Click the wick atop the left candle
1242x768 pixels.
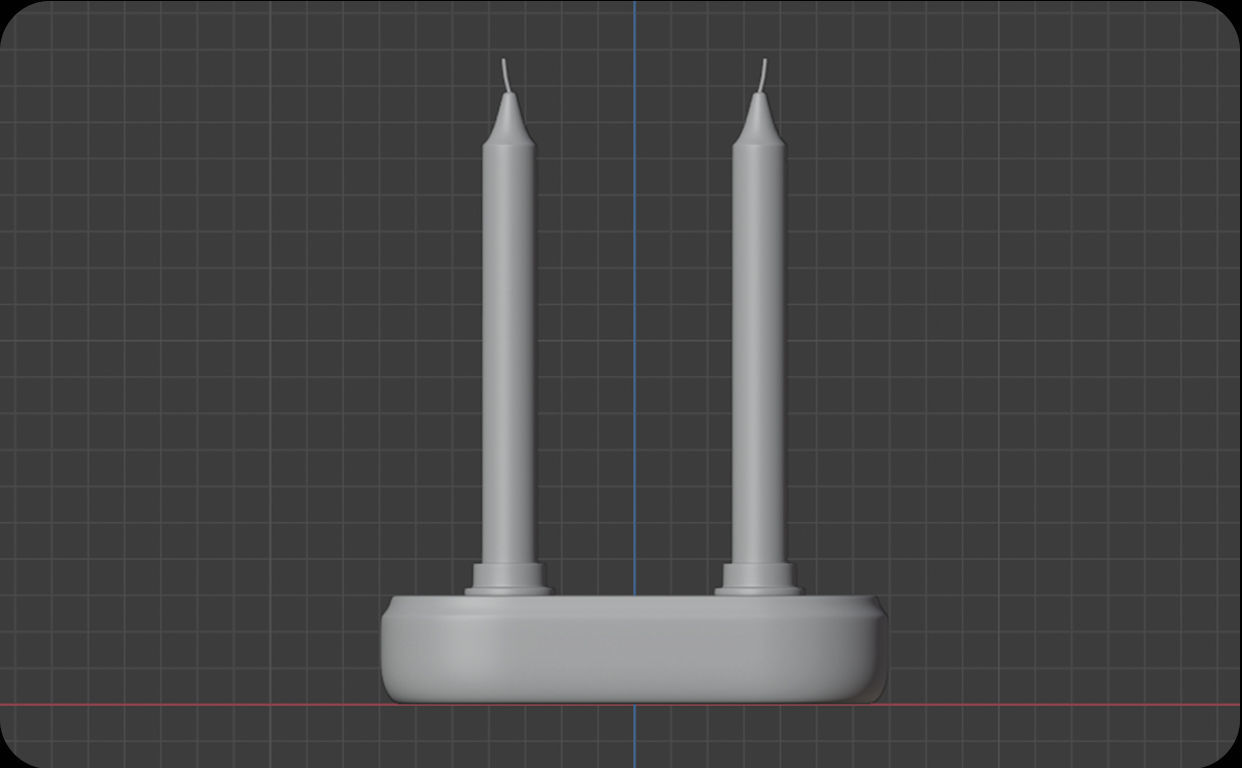[x=507, y=75]
